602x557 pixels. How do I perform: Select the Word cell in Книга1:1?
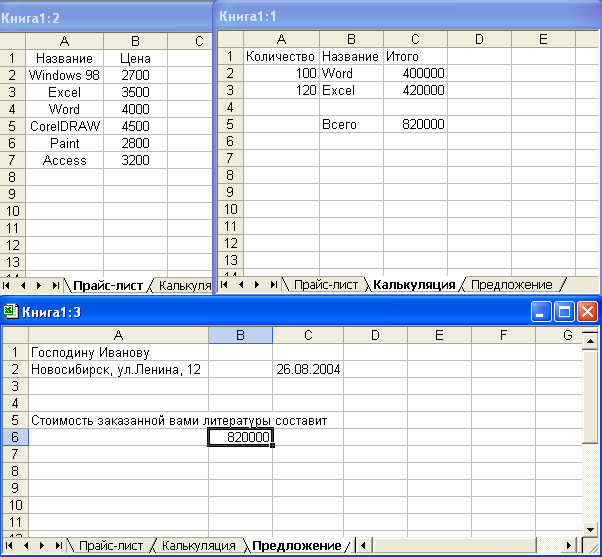coord(351,73)
